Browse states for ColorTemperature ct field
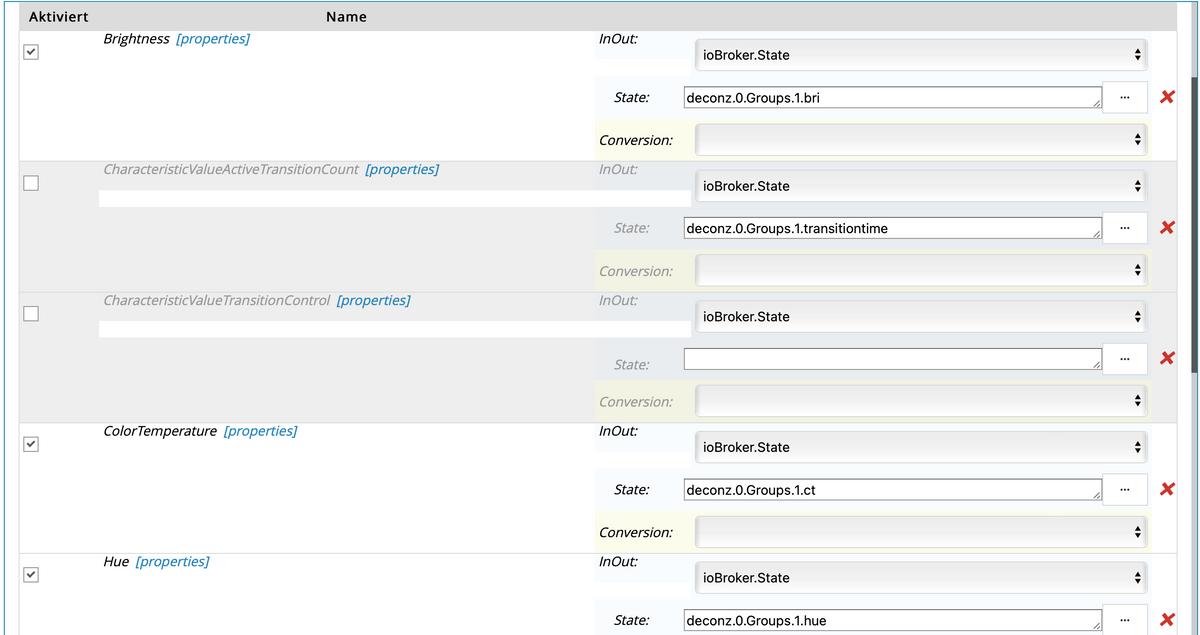The width and height of the screenshot is (1200, 635). pyautogui.click(x=1125, y=490)
